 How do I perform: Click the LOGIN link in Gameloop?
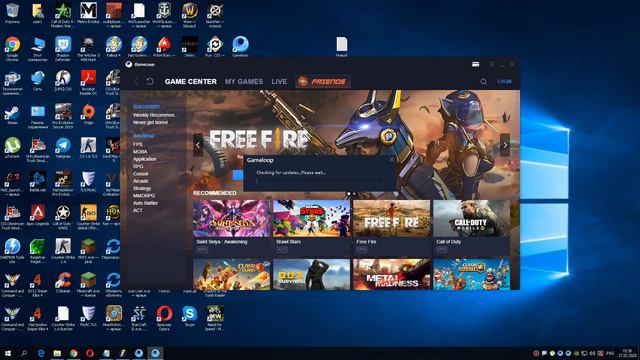[504, 81]
